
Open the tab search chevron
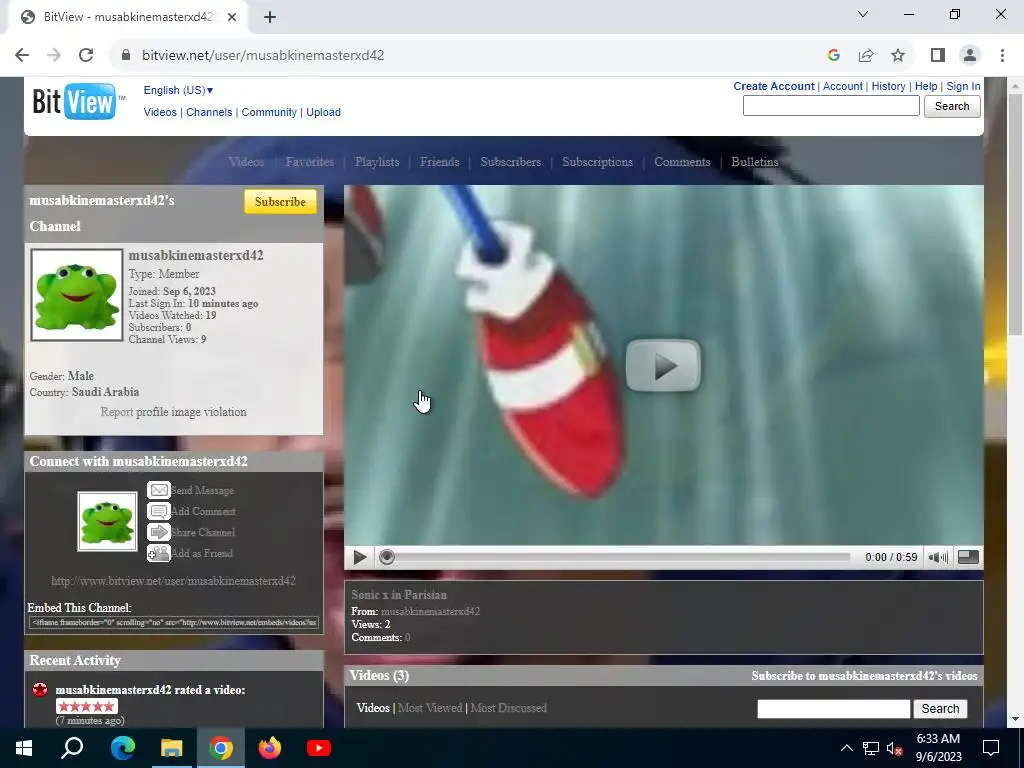coord(863,14)
